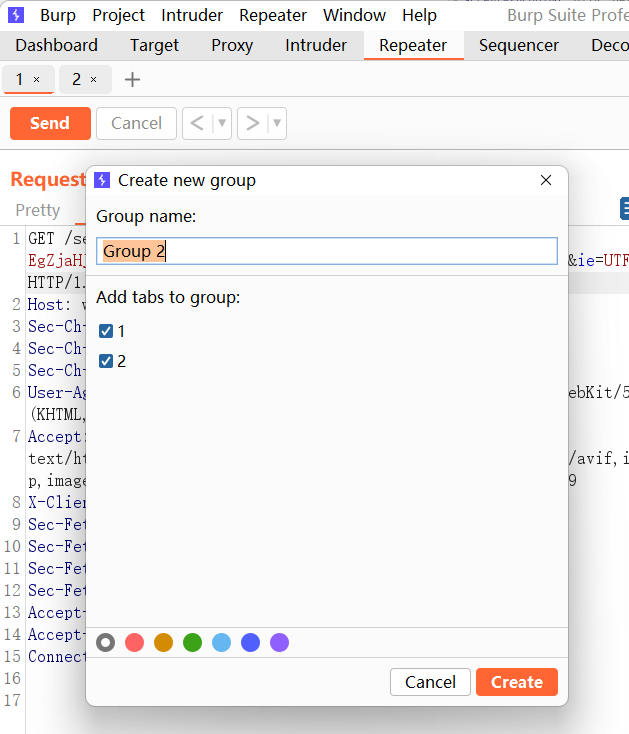Click Cancel in the Create new group dialog
The width and height of the screenshot is (629, 734).
[x=430, y=682]
